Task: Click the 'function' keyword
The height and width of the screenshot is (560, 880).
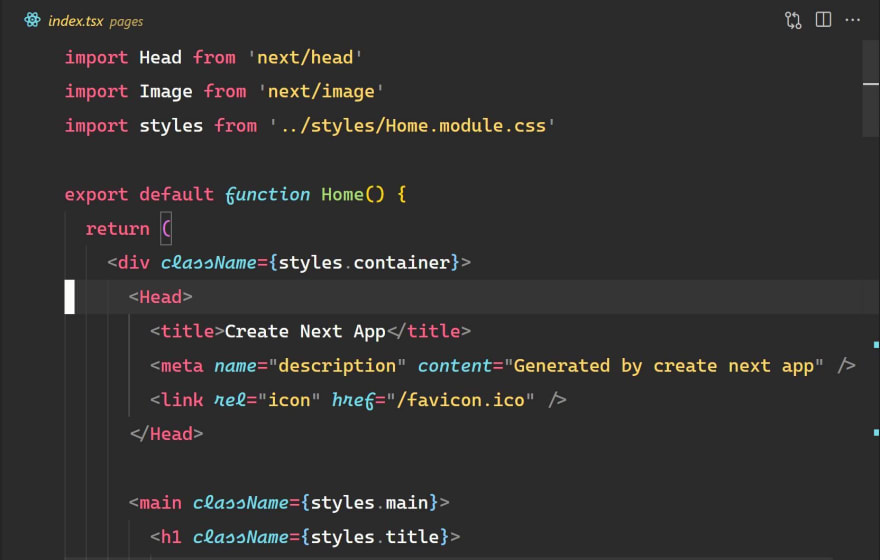Action: 267,195
